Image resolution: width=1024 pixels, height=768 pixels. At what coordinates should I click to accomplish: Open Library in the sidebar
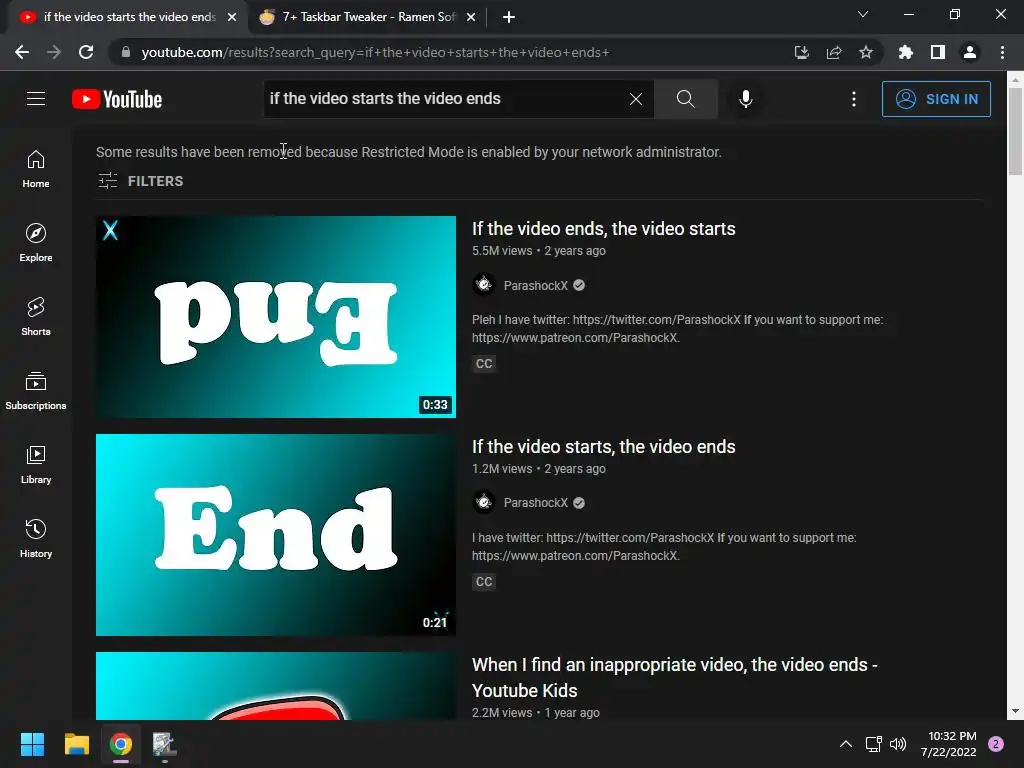click(36, 464)
